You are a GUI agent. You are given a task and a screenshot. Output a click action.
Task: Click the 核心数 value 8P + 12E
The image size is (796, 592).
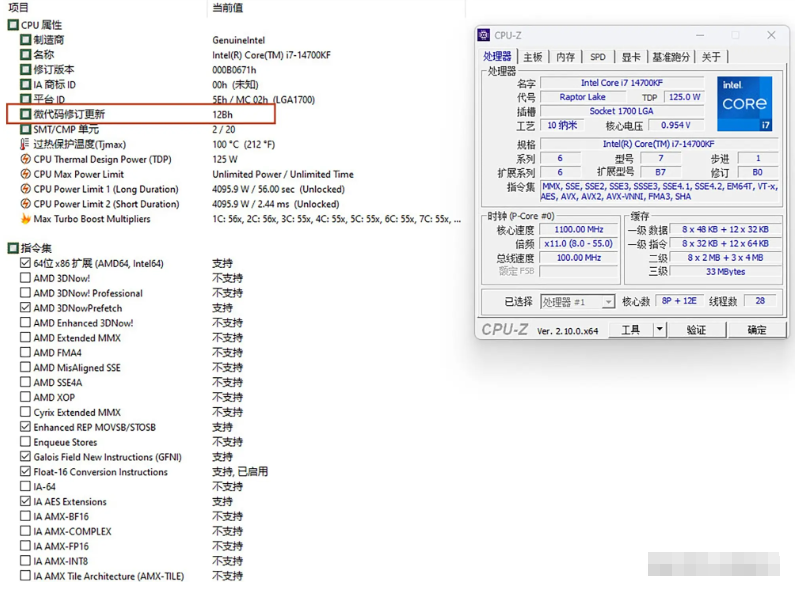[x=679, y=301]
